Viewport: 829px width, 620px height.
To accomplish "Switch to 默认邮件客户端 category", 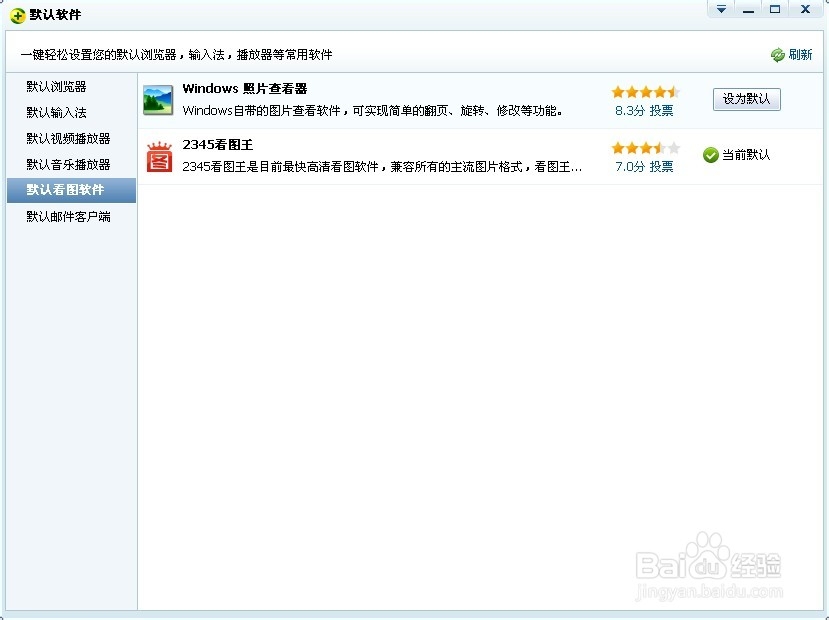I will 68,217.
